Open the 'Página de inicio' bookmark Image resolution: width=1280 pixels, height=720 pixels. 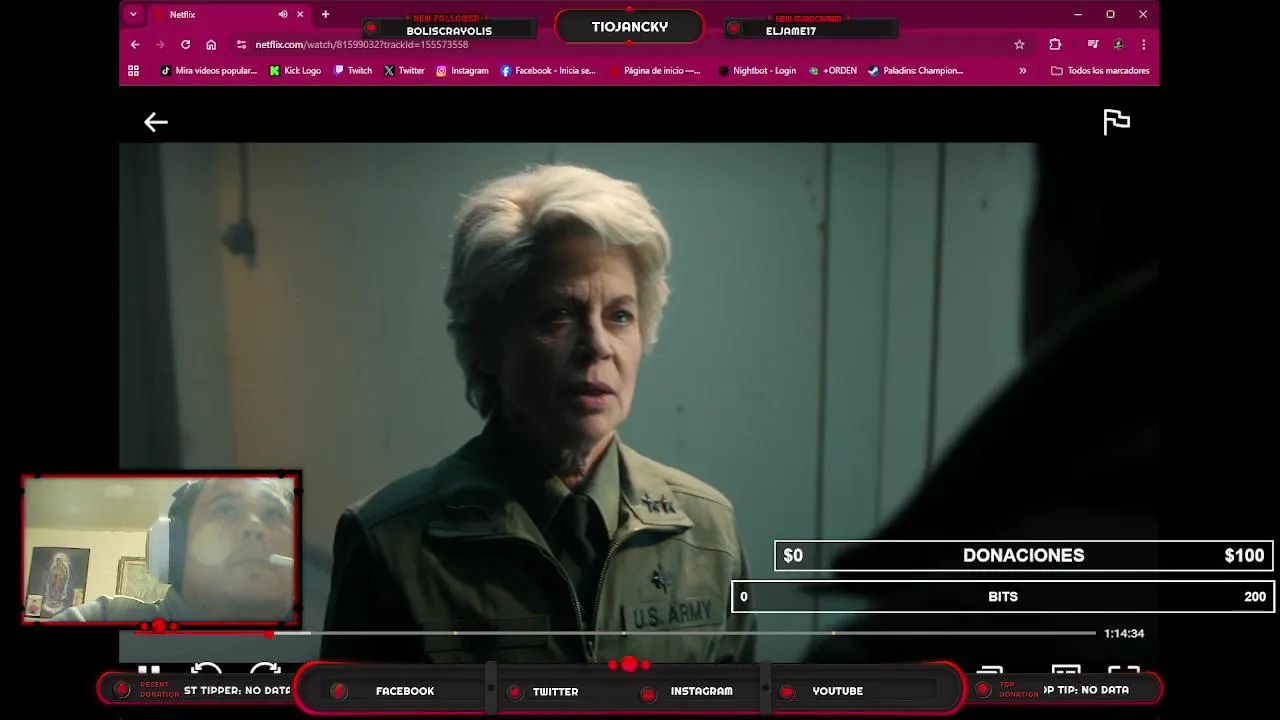point(655,71)
